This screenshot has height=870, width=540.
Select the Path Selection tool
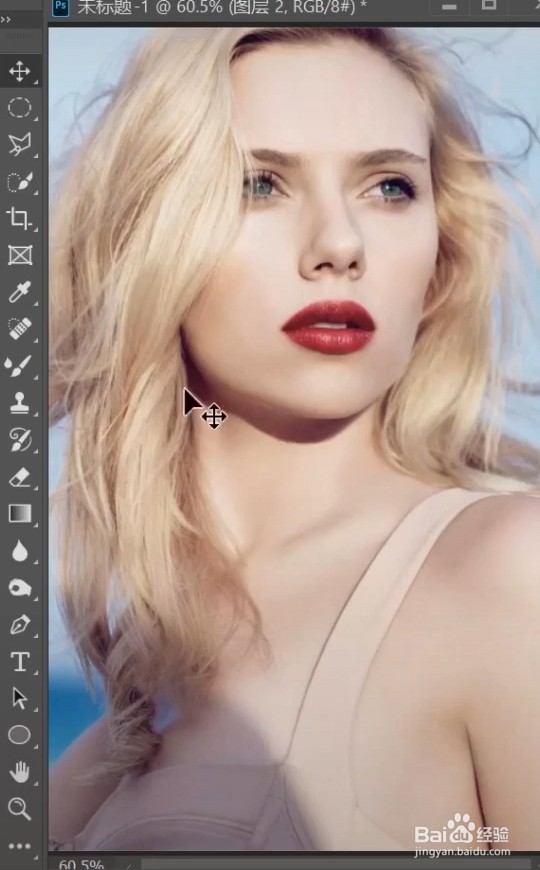[19, 699]
